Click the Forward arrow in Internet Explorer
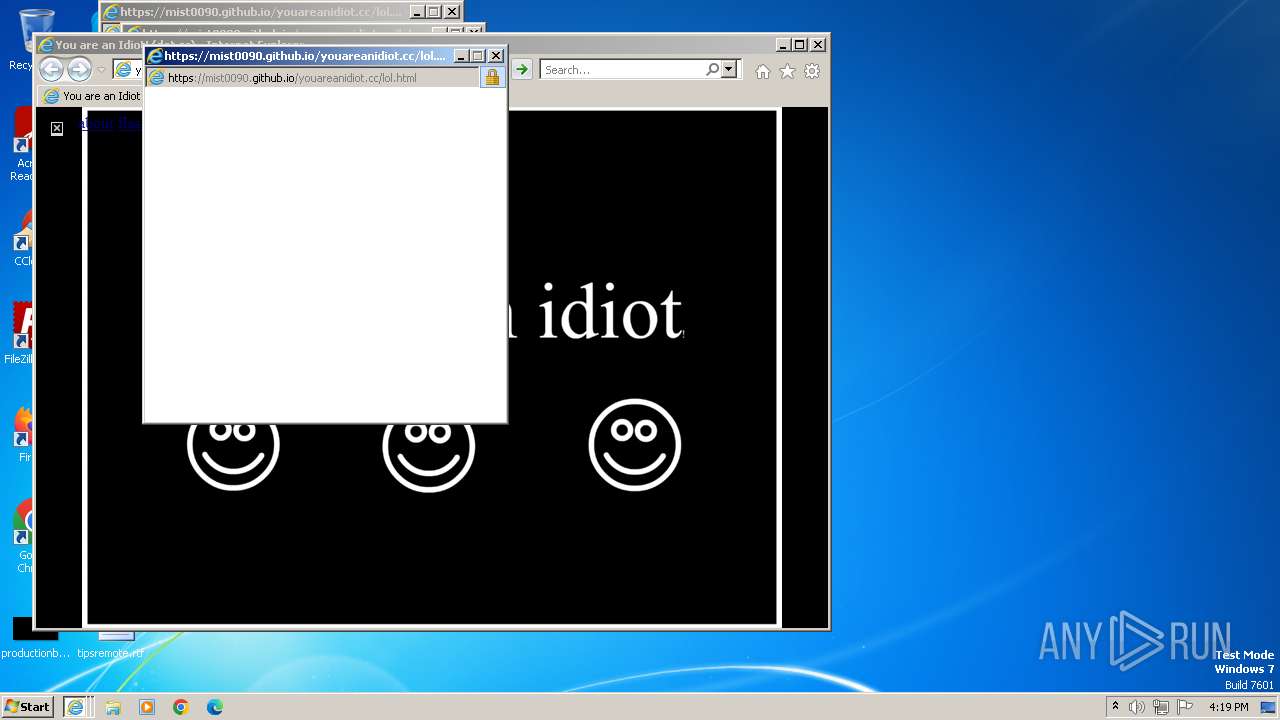1280x720 pixels. pos(79,69)
